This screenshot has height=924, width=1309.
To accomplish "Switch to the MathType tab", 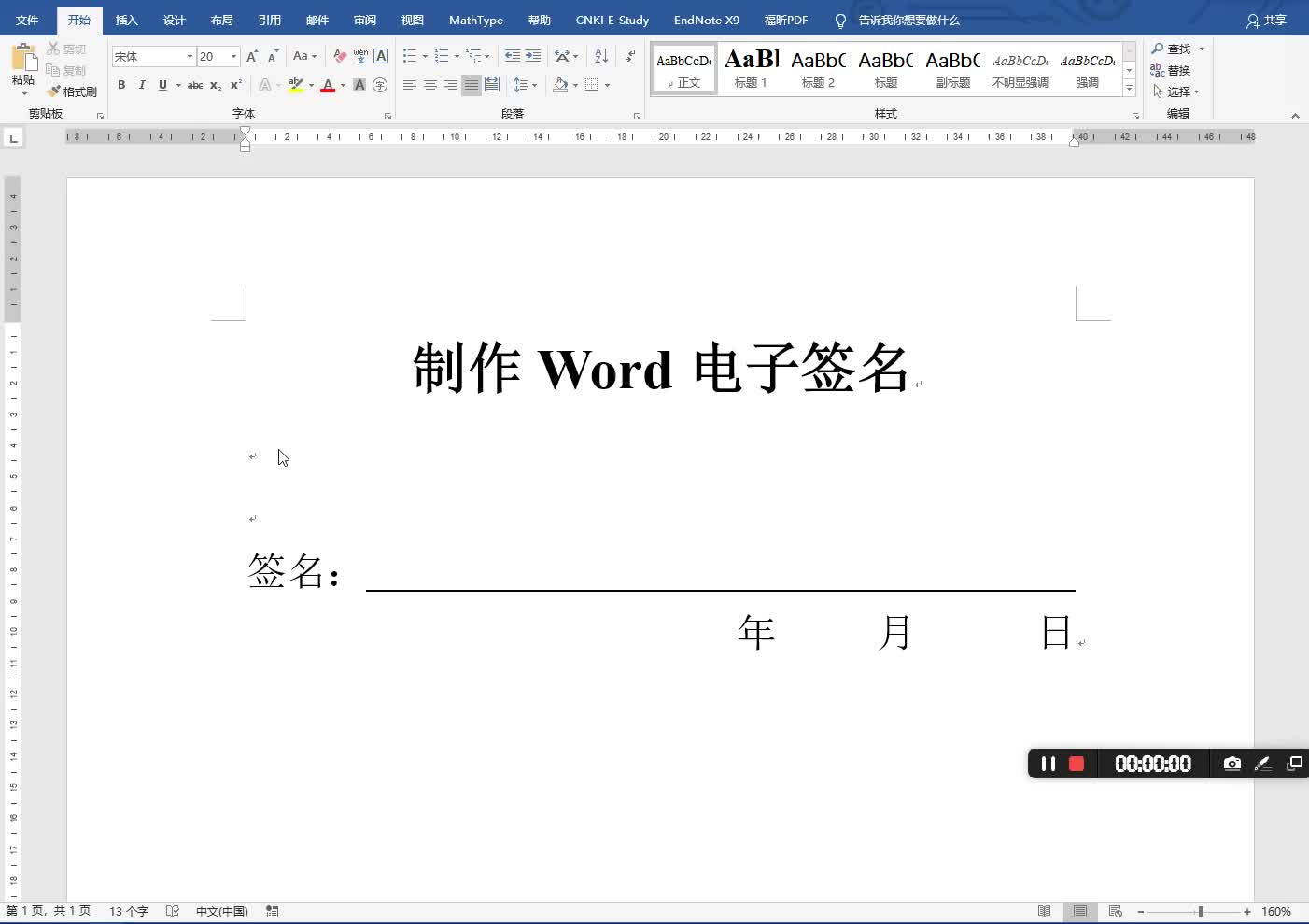I will coord(475,20).
